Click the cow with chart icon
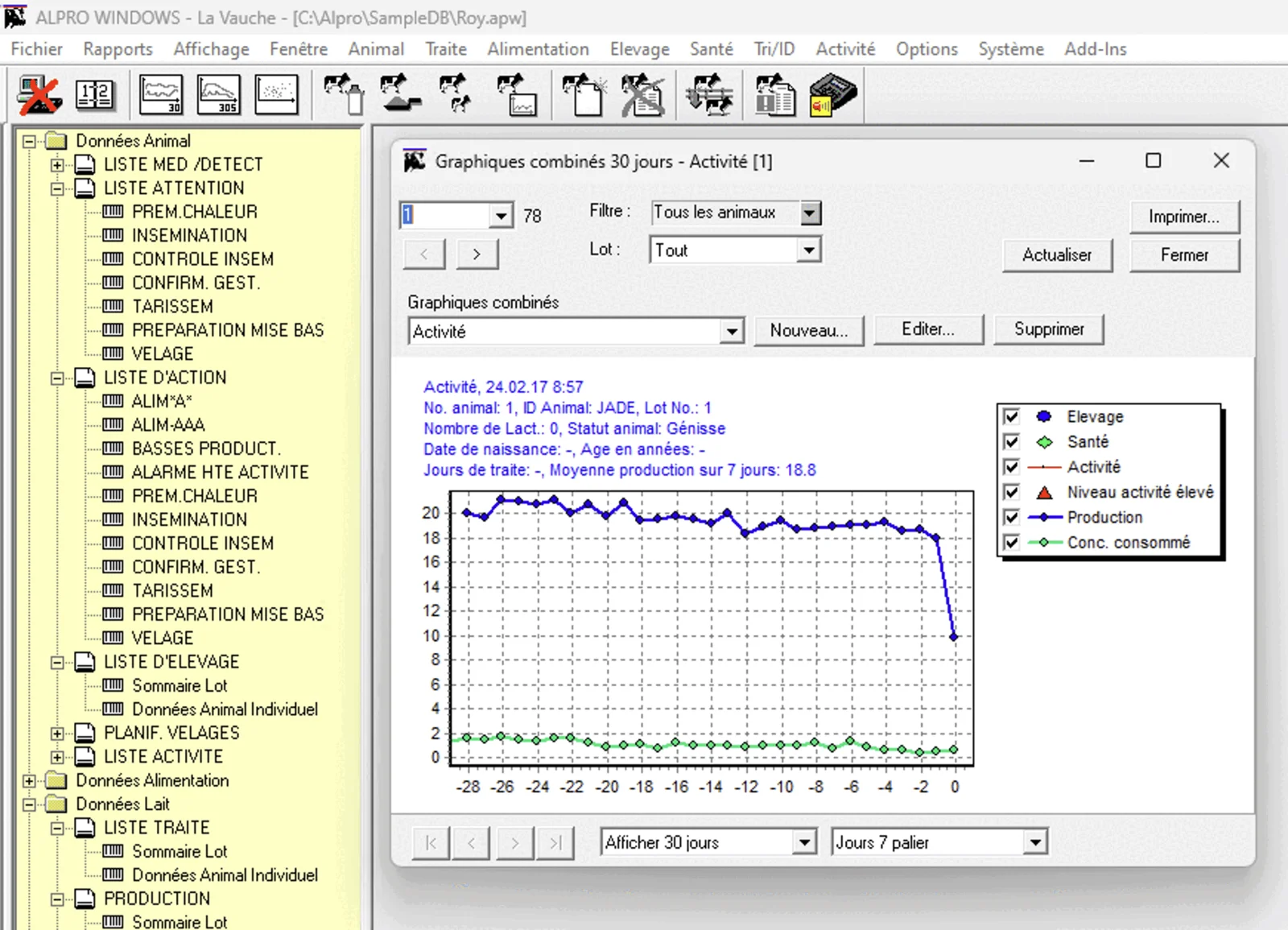1288x930 pixels. pyautogui.click(x=517, y=95)
